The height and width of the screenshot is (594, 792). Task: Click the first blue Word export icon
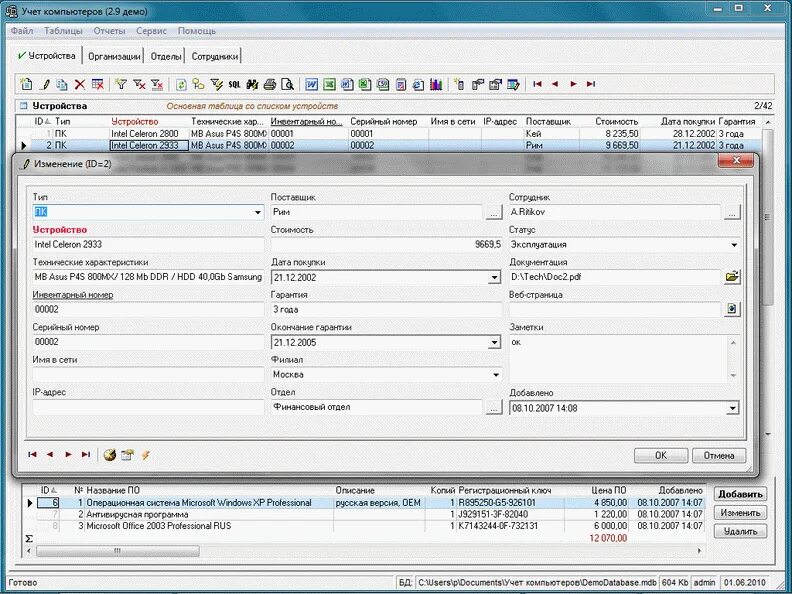pos(312,84)
